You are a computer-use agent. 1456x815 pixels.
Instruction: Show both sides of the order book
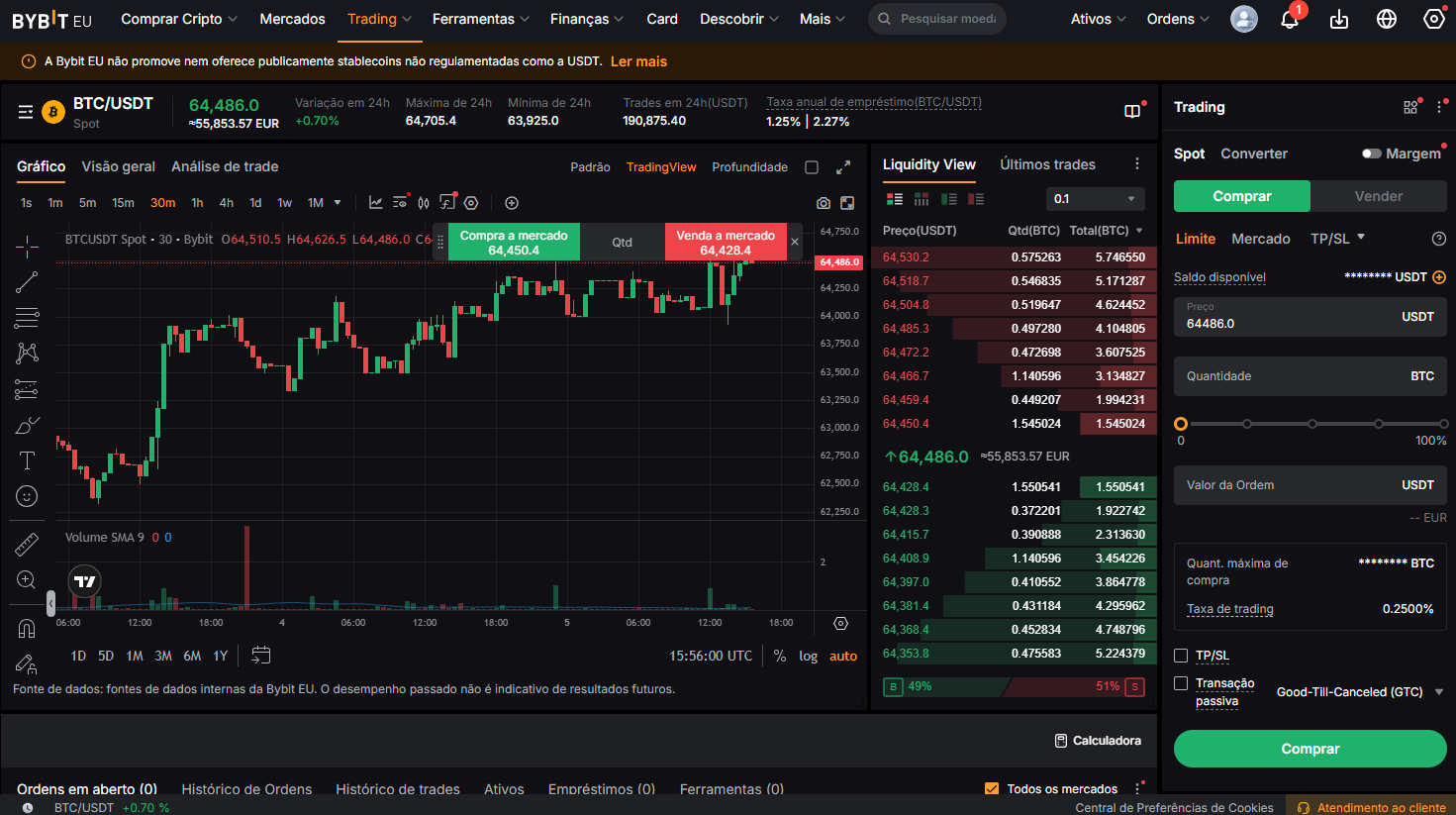pyautogui.click(x=895, y=199)
